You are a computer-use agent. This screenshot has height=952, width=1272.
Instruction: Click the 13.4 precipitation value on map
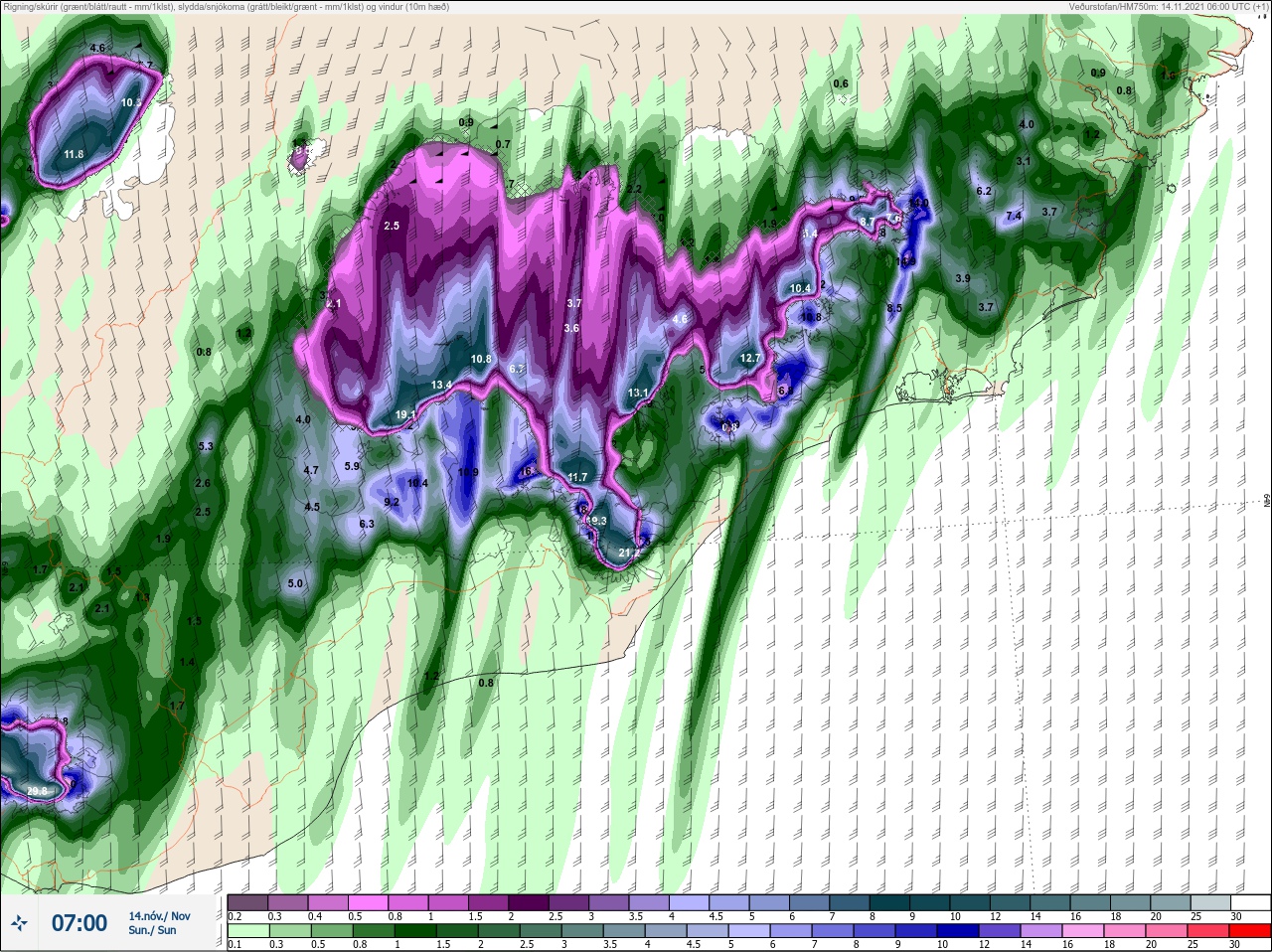point(442,385)
